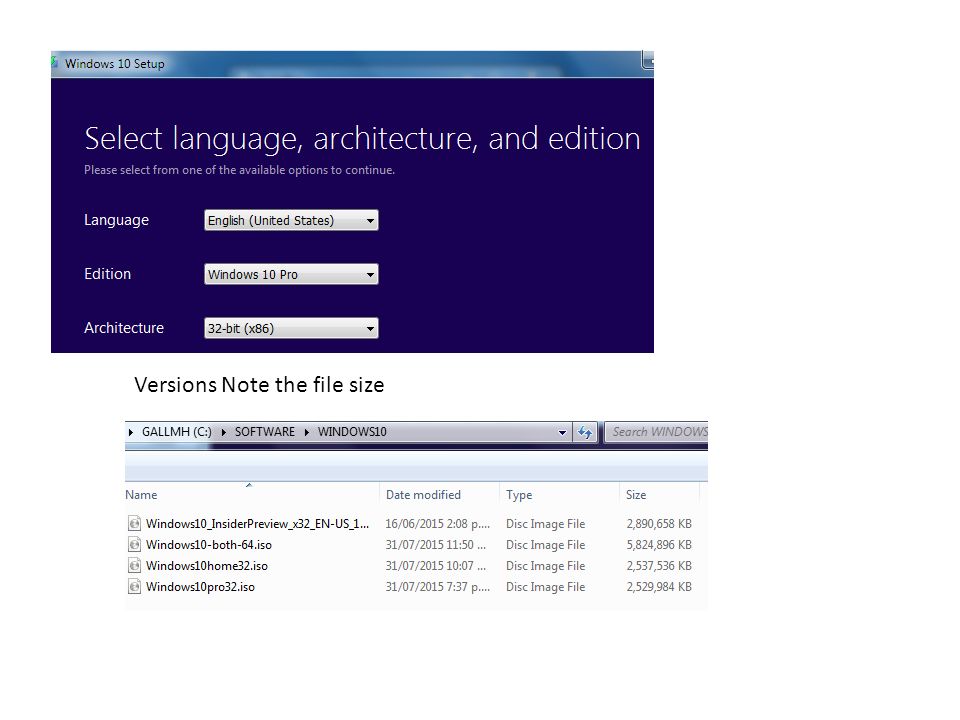This screenshot has width=960, height=720.
Task: Sort files by Date modified column header
Action: point(423,495)
